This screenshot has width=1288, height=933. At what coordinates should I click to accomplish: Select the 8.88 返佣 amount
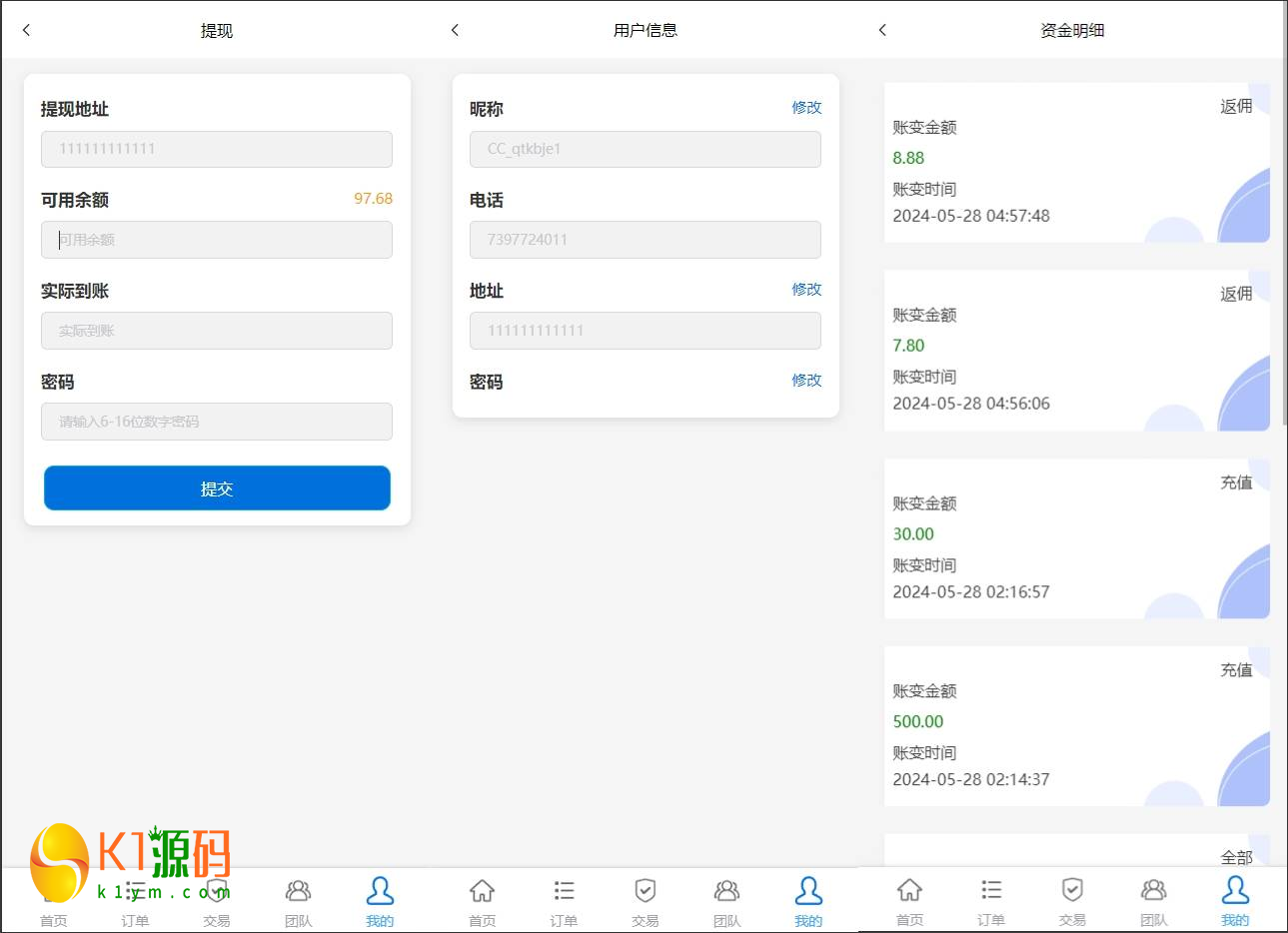coord(908,158)
